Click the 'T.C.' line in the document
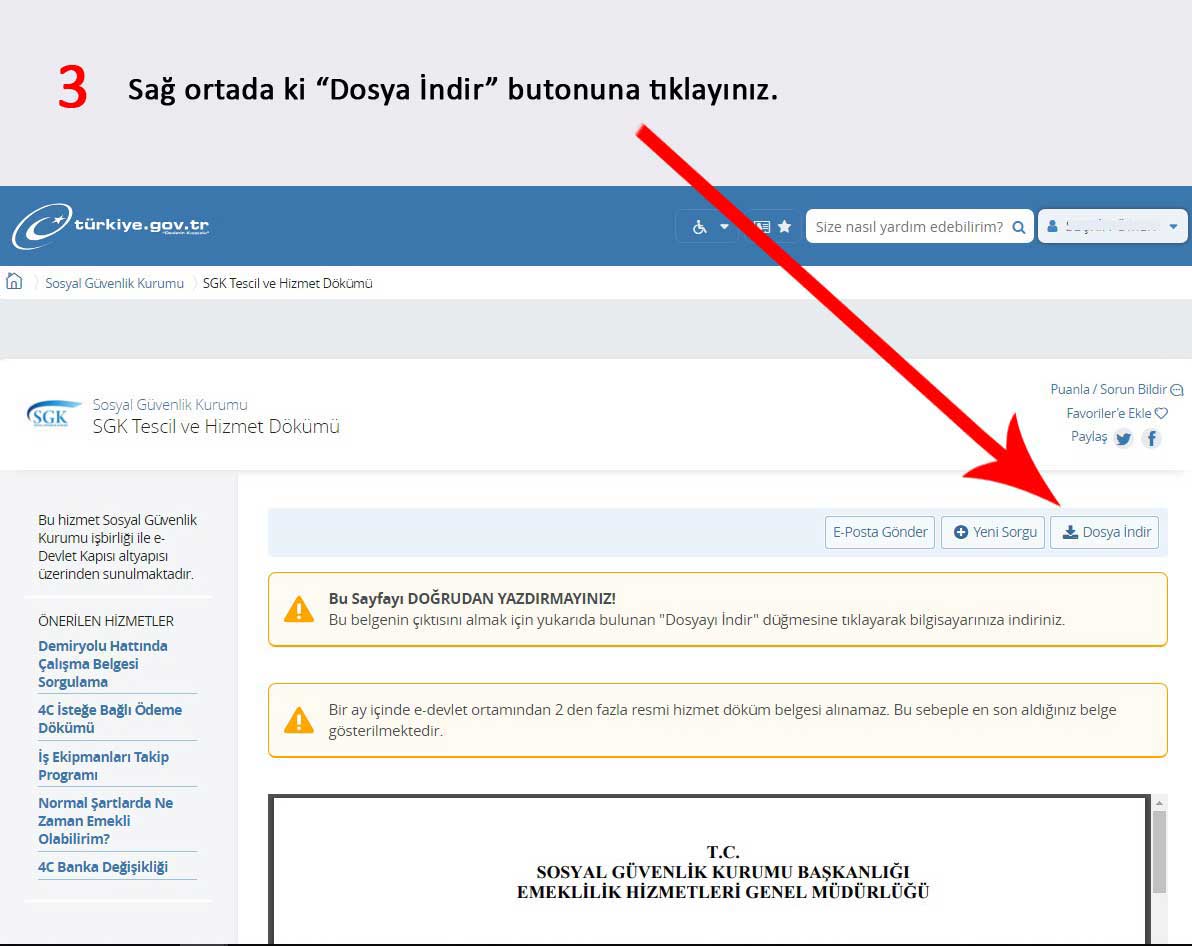 pos(723,852)
